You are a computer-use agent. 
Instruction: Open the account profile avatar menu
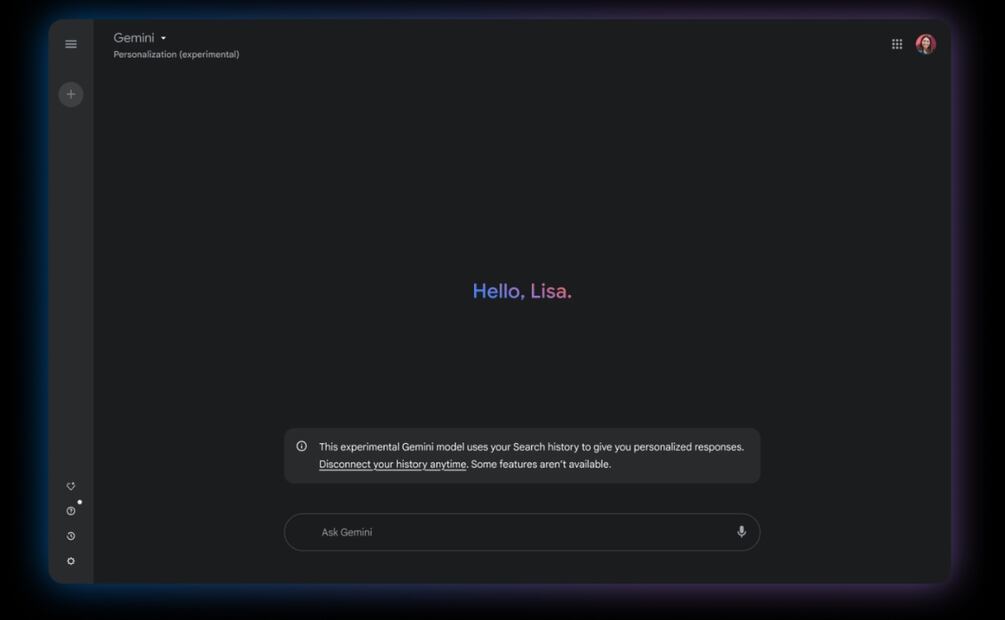(926, 44)
